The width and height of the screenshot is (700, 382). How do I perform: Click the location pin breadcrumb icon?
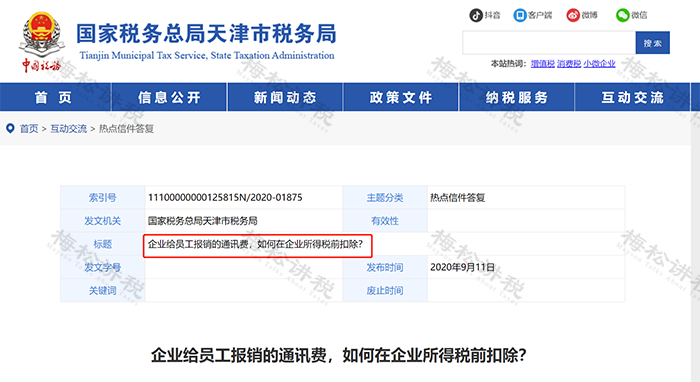[x=10, y=129]
